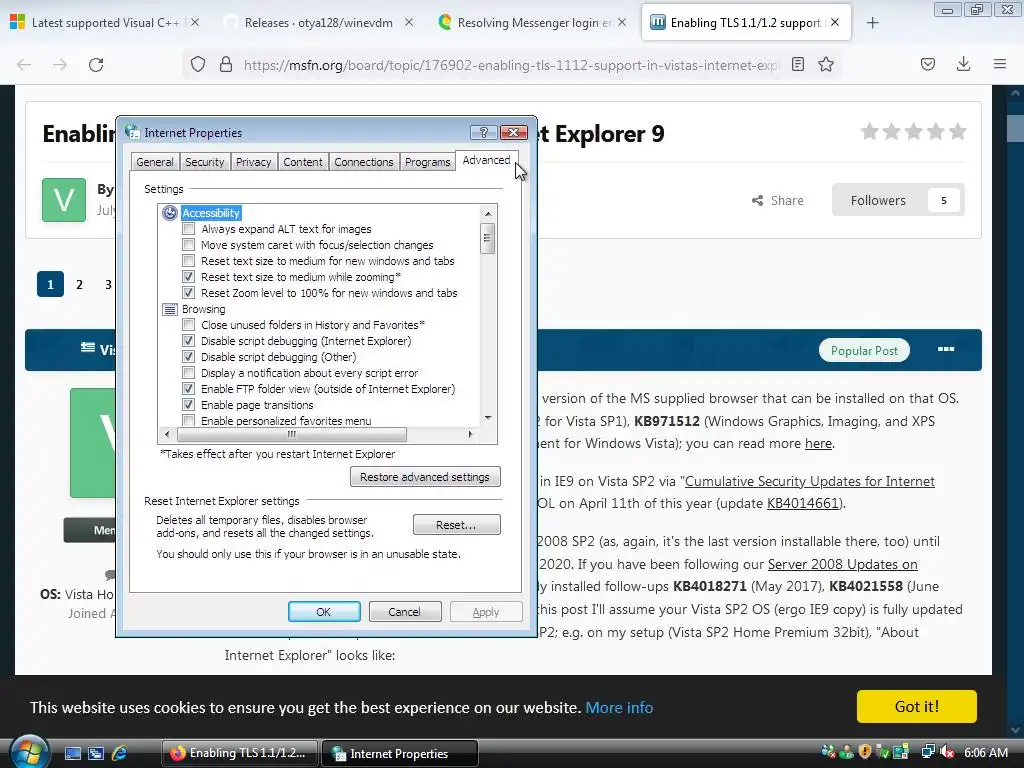Switch to the General tab

tap(155, 162)
